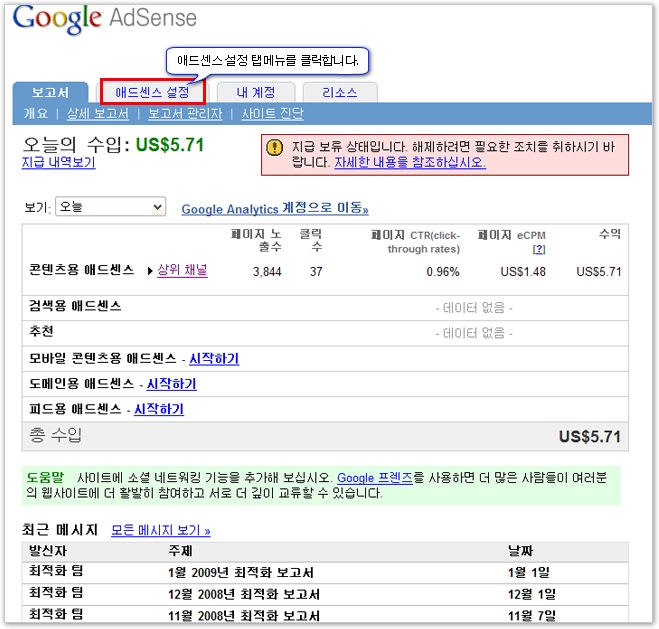659x629 pixels.
Task: Click the page CTR value 0.96%
Action: (443, 272)
